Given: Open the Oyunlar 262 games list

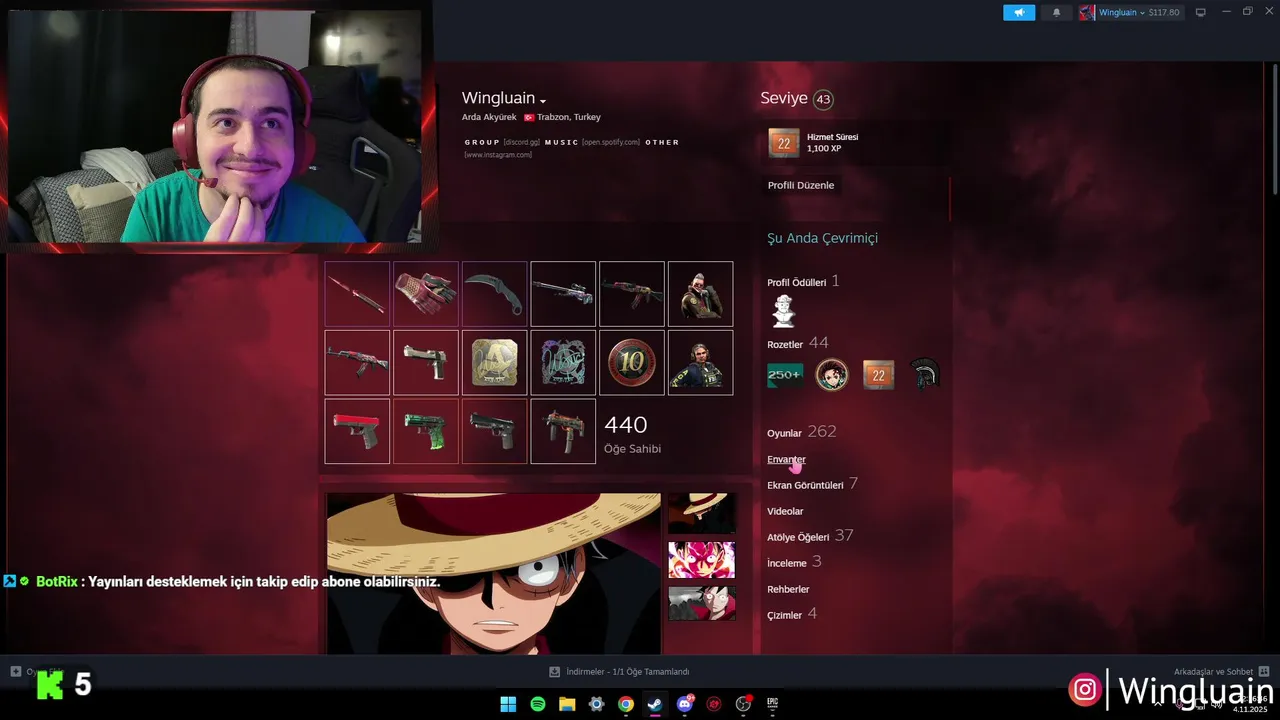Looking at the screenshot, I should [801, 432].
